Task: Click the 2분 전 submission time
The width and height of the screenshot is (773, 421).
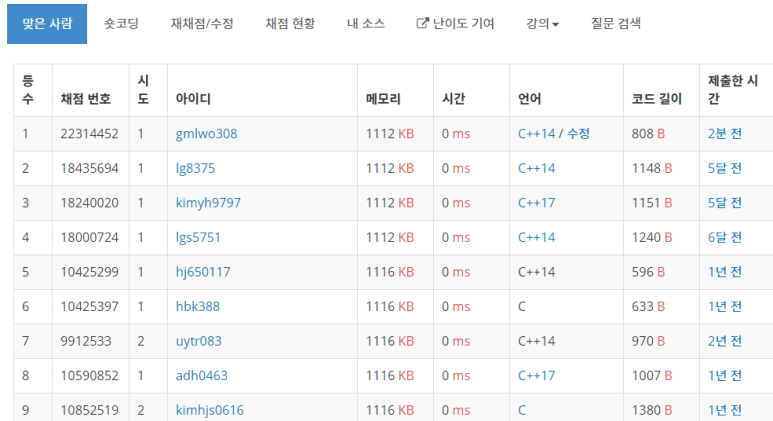Action: coord(725,134)
